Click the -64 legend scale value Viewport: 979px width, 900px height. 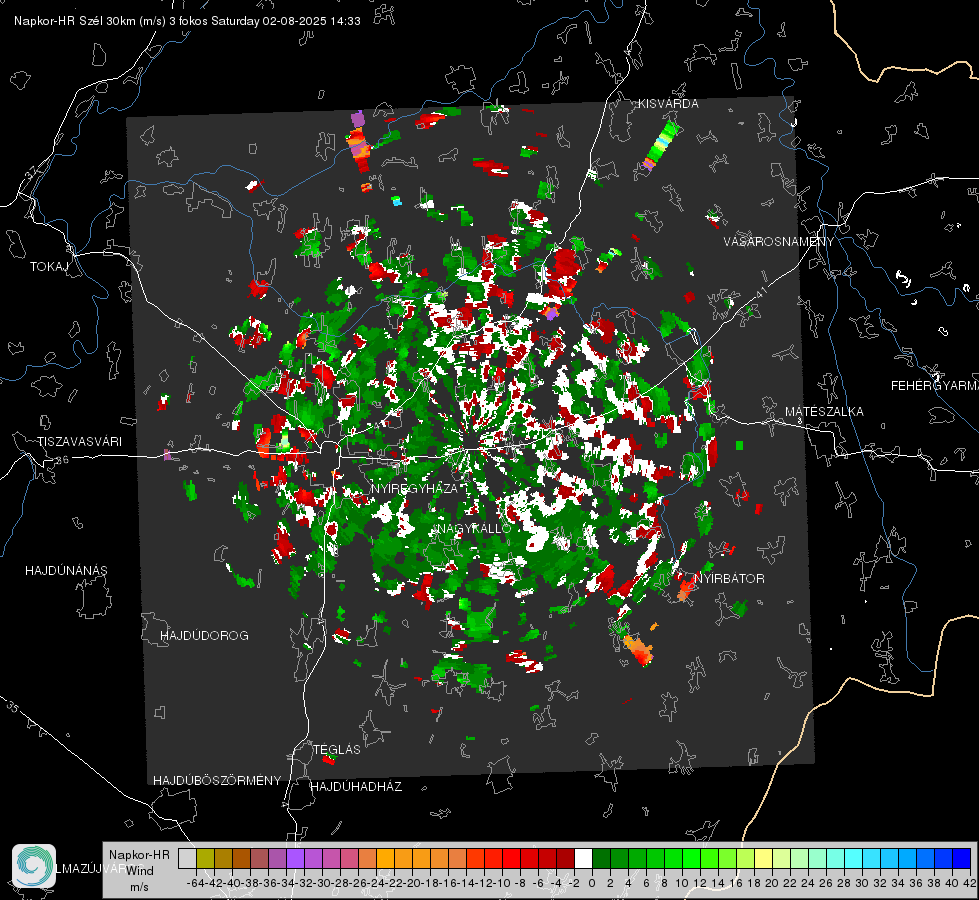click(x=195, y=883)
